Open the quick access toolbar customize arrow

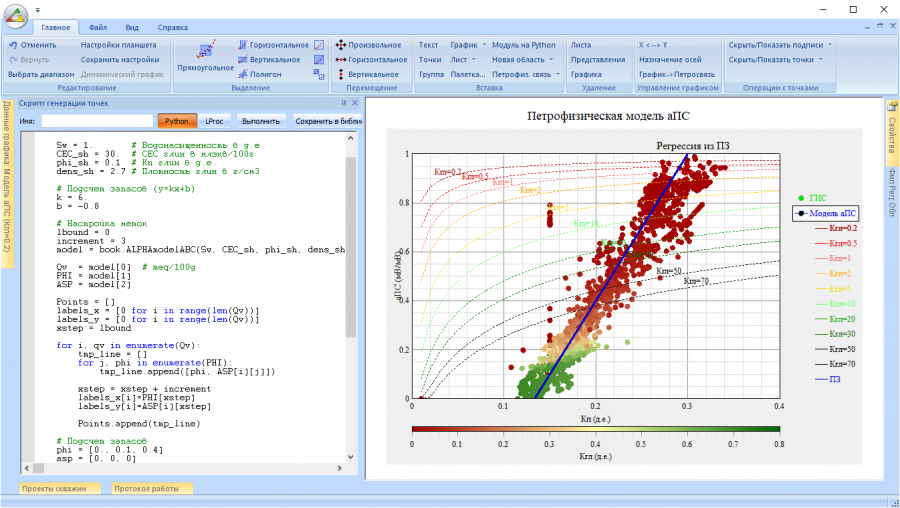click(x=38, y=10)
